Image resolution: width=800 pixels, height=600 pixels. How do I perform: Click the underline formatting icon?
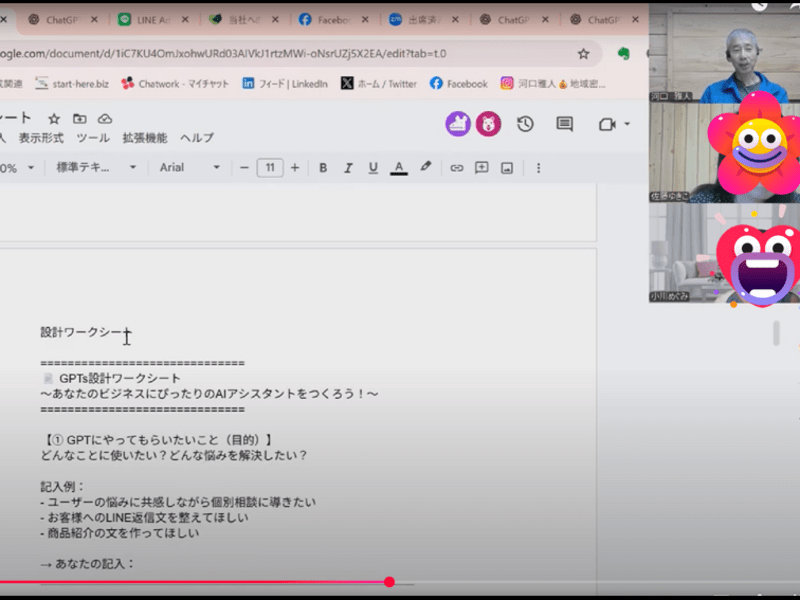pyautogui.click(x=373, y=168)
